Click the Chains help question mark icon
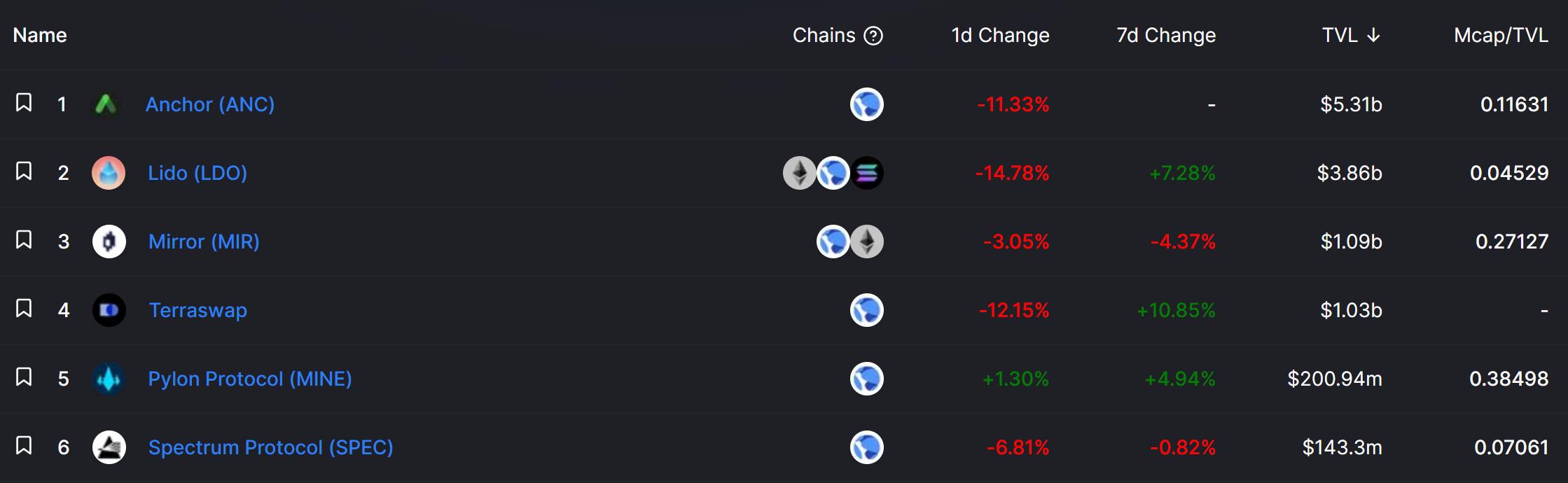The height and width of the screenshot is (483, 1568). [x=873, y=36]
